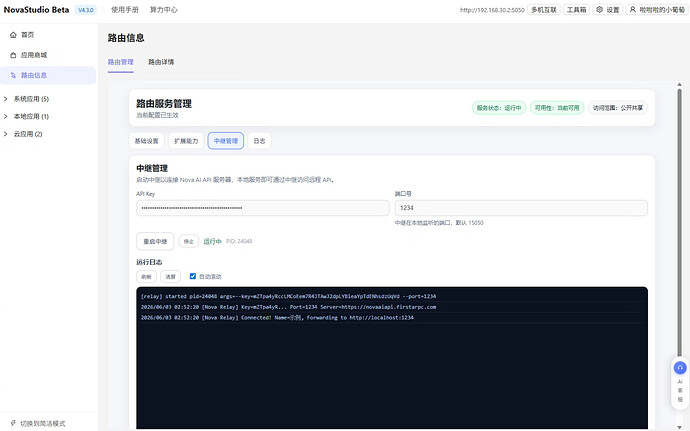The width and height of the screenshot is (690, 431).
Task: Click the 设置 gear icon
Action: click(x=599, y=9)
